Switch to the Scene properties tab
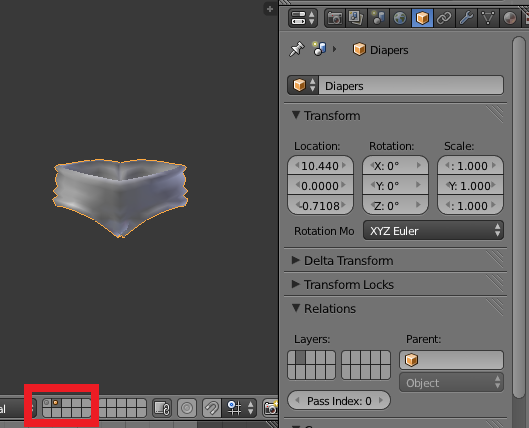The image size is (529, 428). click(x=378, y=18)
